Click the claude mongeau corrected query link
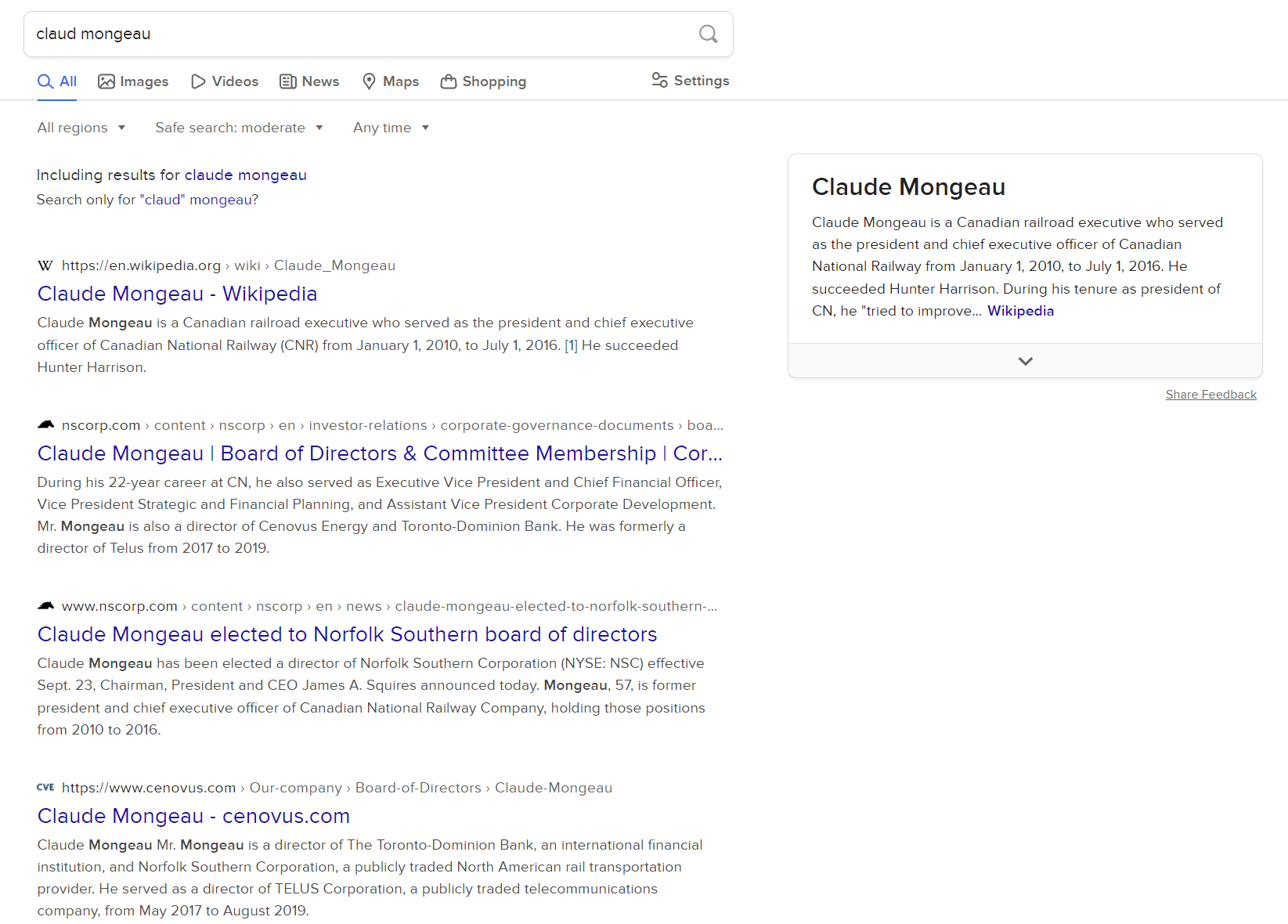The image size is (1288, 924). coord(246,175)
